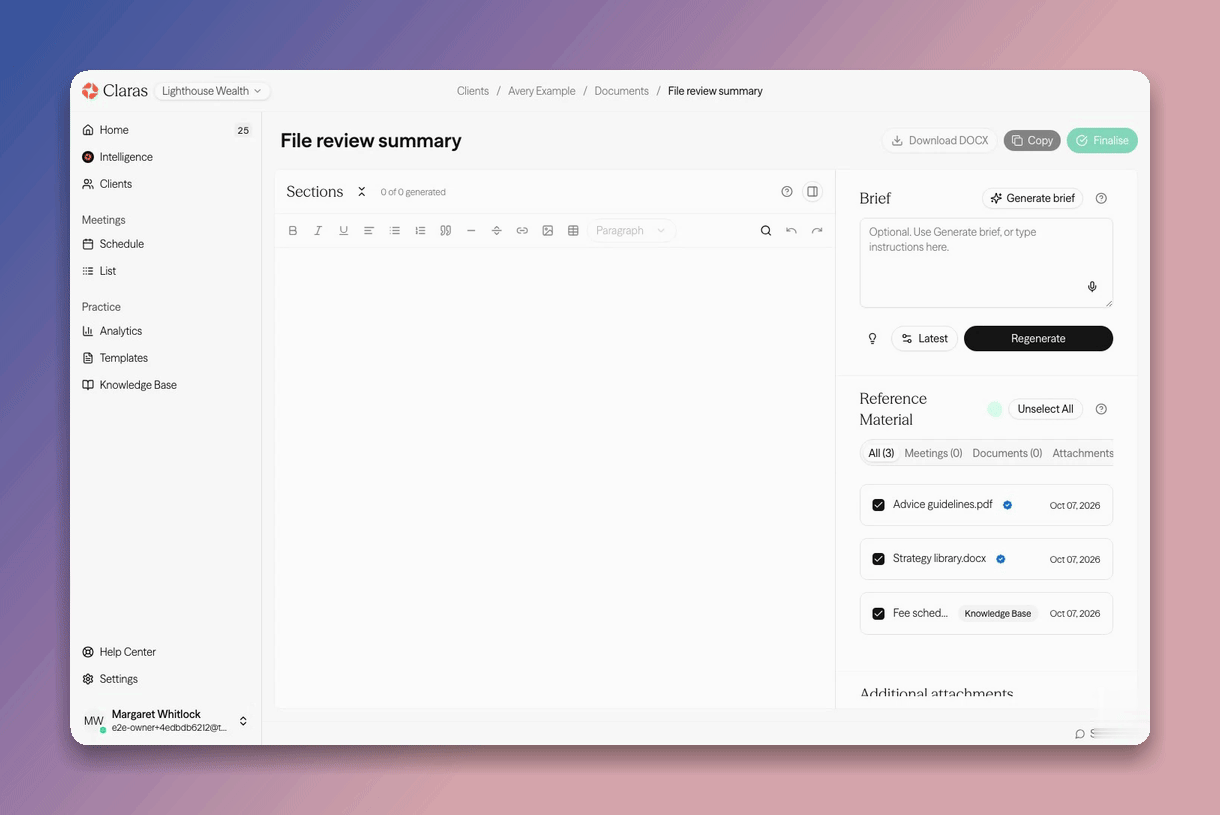1220x815 pixels.
Task: Open help for the Brief panel
Action: [x=1101, y=198]
